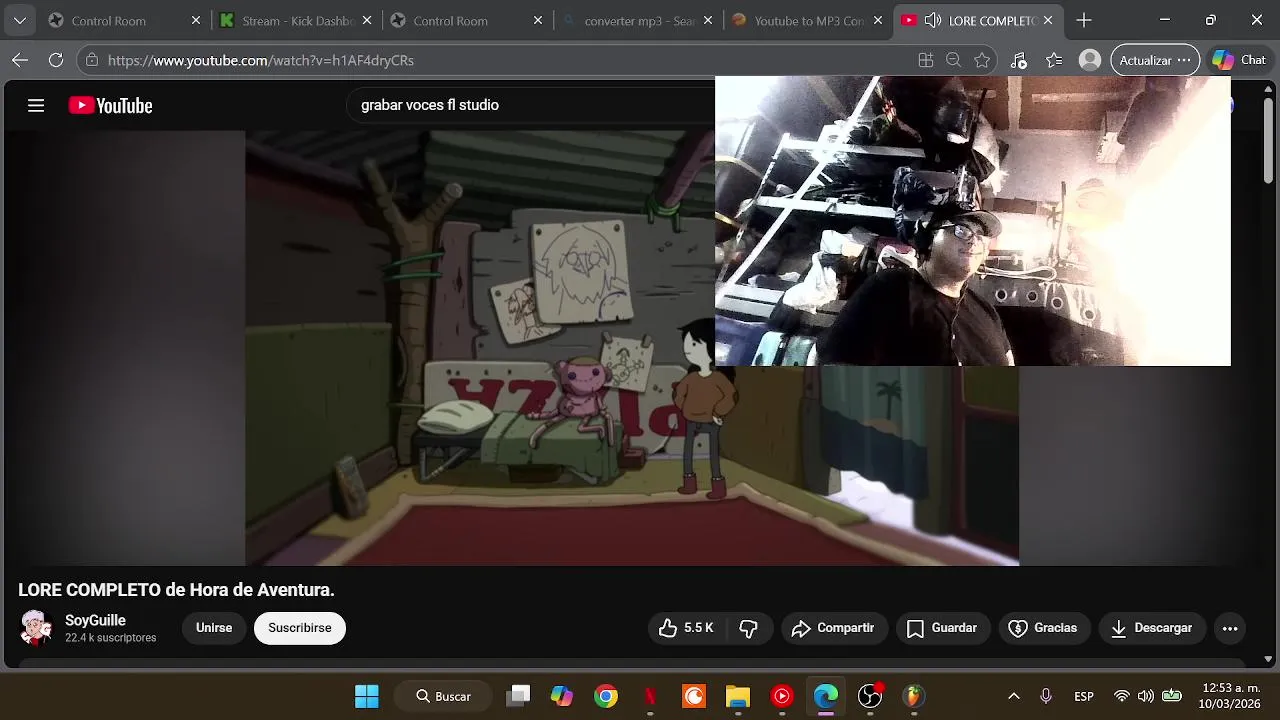Open Task View in the taskbar
Screen dimensions: 1280x720
518,696
